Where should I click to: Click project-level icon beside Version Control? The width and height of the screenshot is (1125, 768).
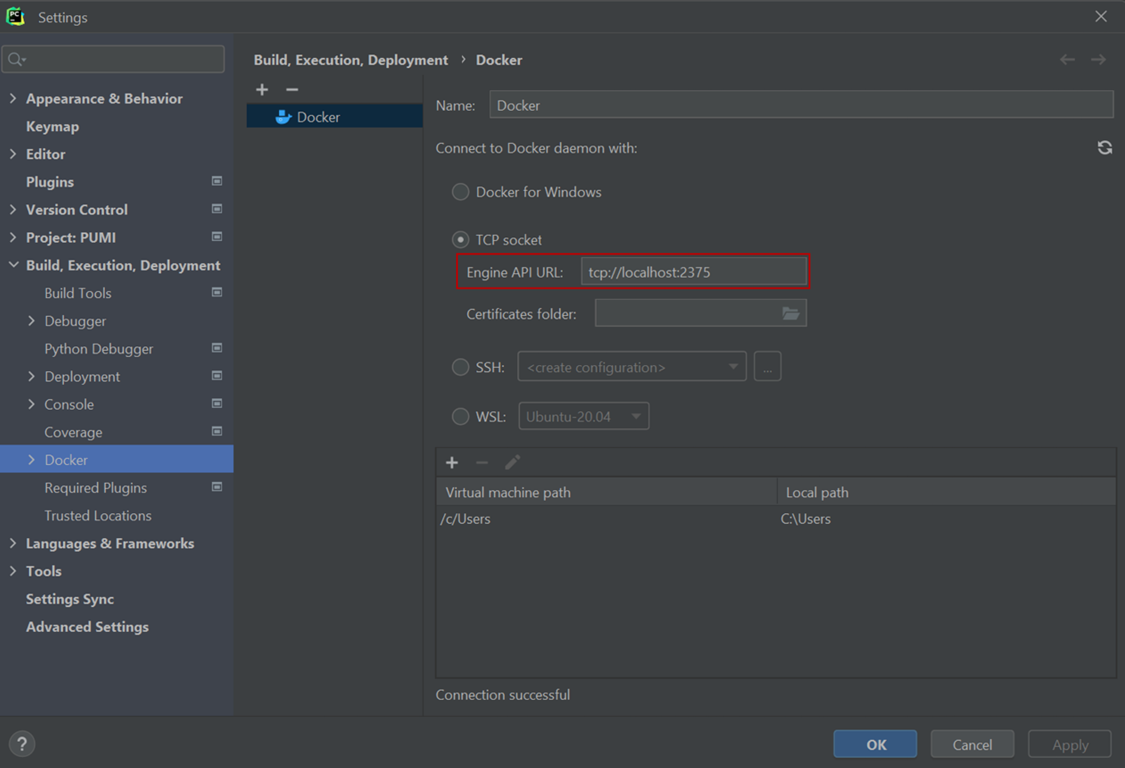(x=217, y=209)
